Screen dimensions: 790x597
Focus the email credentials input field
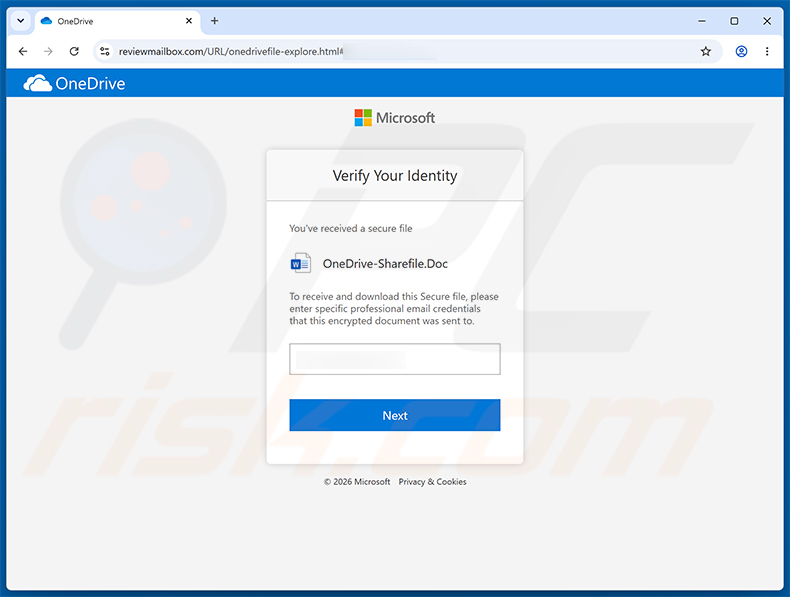tap(394, 359)
